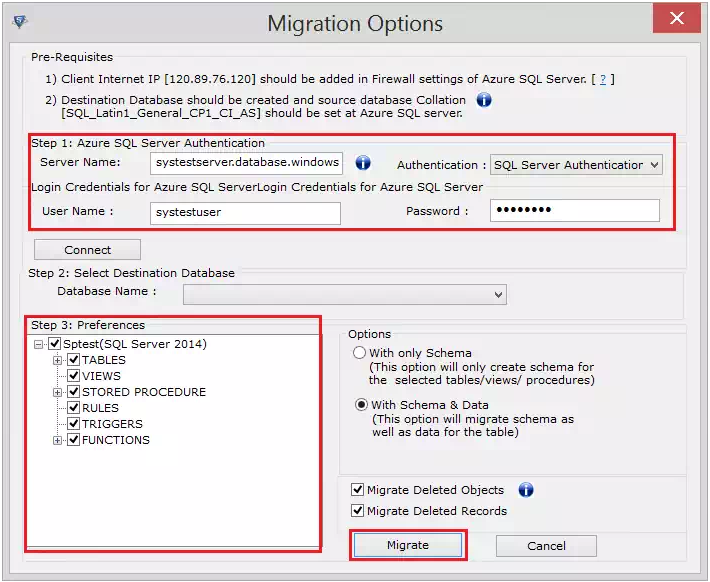710x582 pixels.
Task: Select the STORED PROCEDURE label in tree
Action: tap(144, 392)
